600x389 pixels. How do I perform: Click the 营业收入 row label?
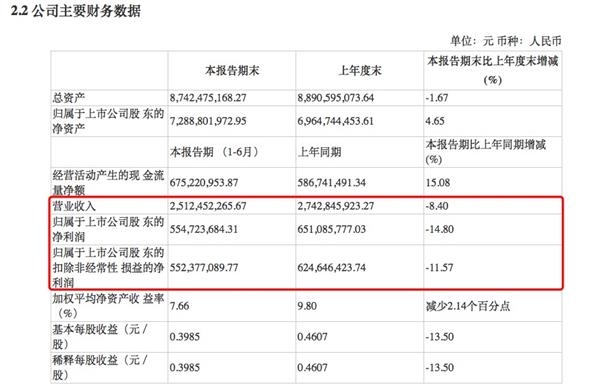click(x=74, y=206)
